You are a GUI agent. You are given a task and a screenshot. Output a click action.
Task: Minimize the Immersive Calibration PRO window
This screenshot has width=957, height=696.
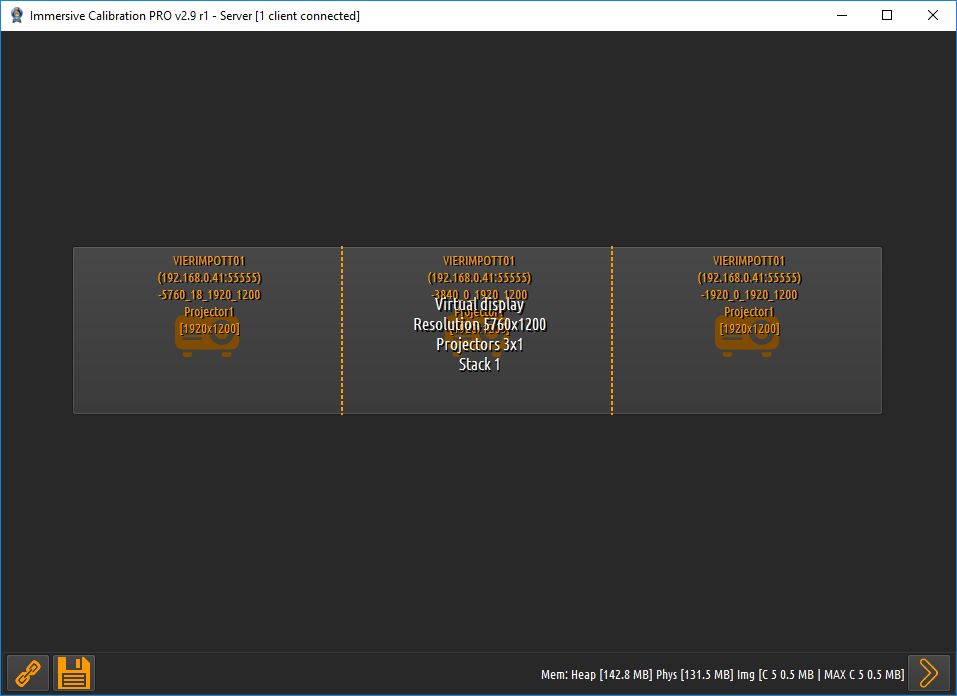coord(842,15)
